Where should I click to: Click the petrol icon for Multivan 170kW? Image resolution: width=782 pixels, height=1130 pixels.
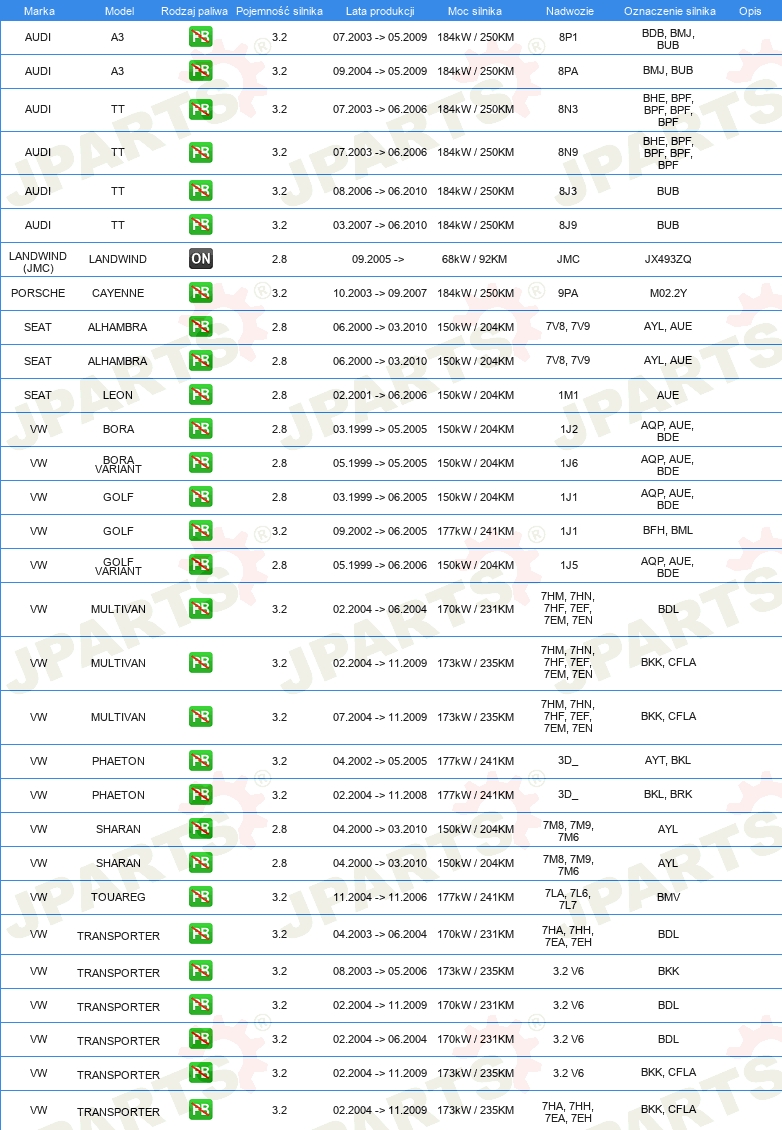tap(200, 608)
